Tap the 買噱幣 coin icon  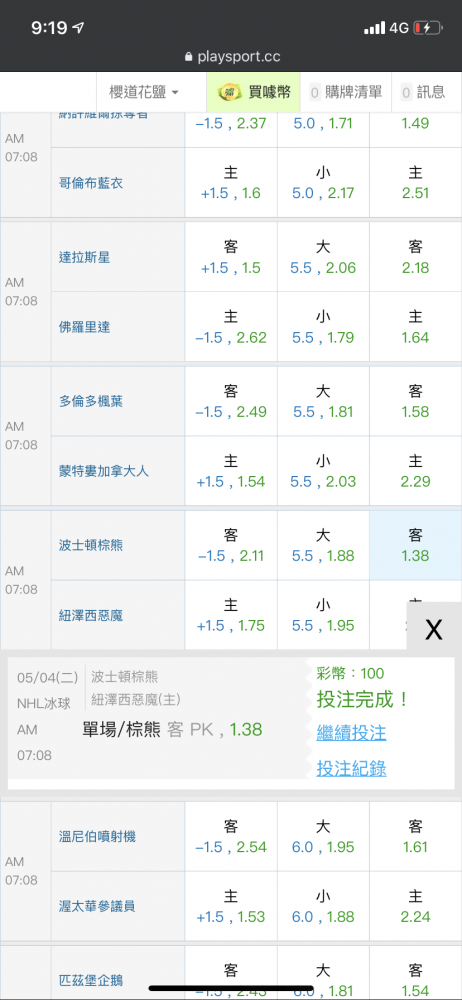click(228, 92)
